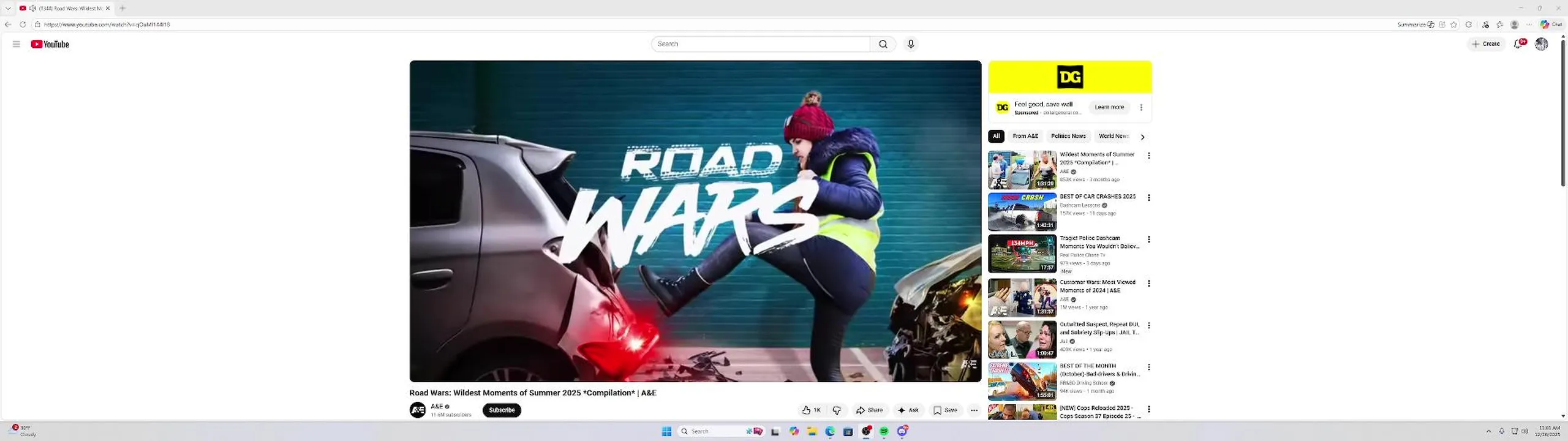
Task: Open the YouTube guide hamburger menu
Action: [17, 44]
